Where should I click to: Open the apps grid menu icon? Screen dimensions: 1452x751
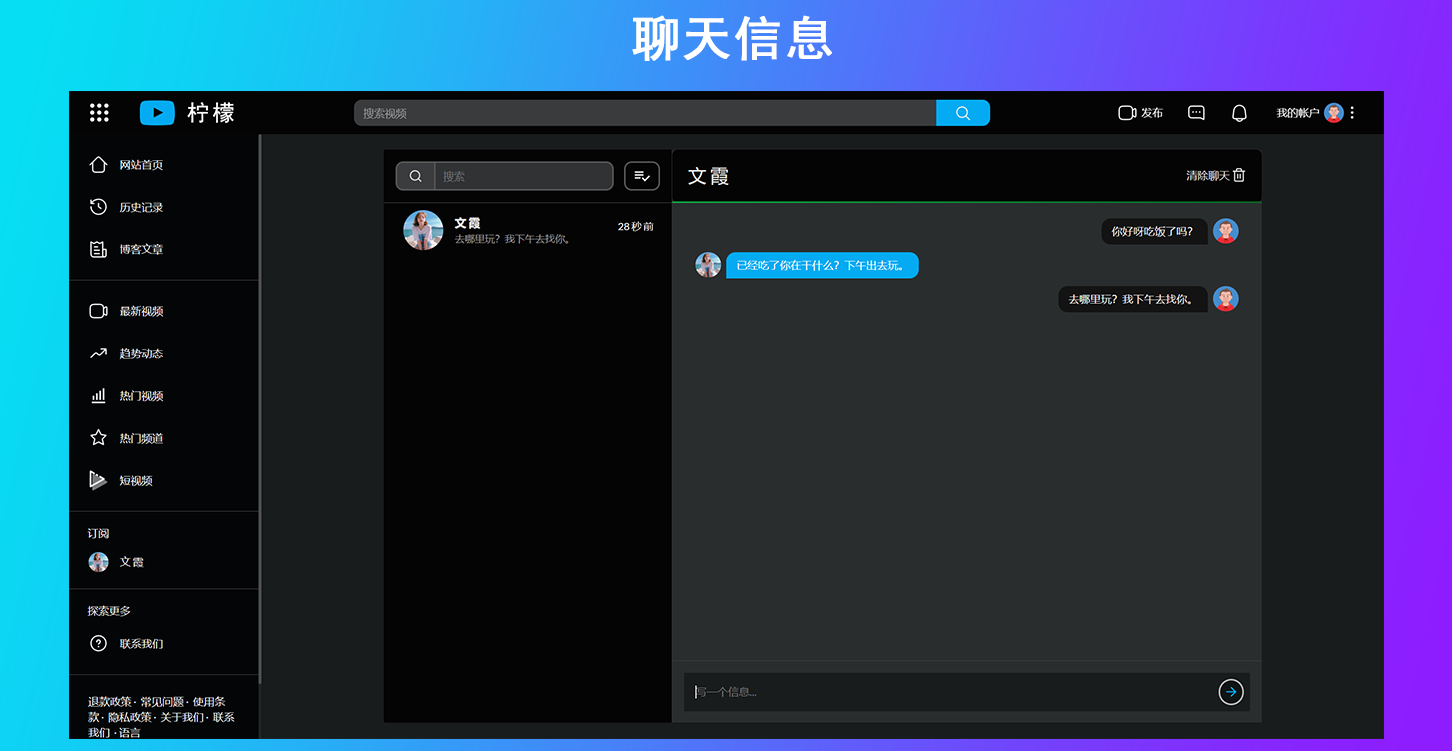click(x=99, y=113)
